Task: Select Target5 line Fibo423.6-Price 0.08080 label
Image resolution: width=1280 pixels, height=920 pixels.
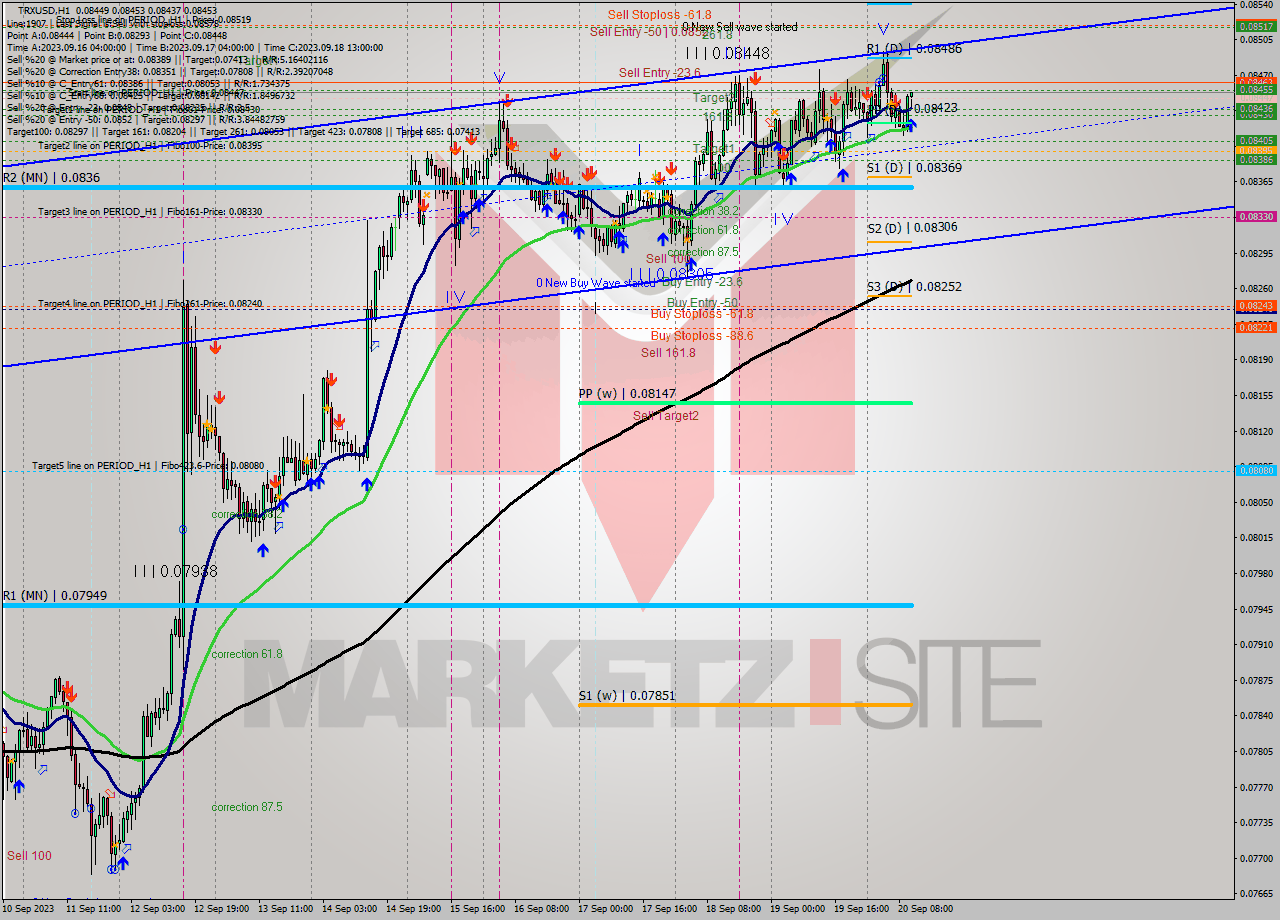Action: (148, 466)
